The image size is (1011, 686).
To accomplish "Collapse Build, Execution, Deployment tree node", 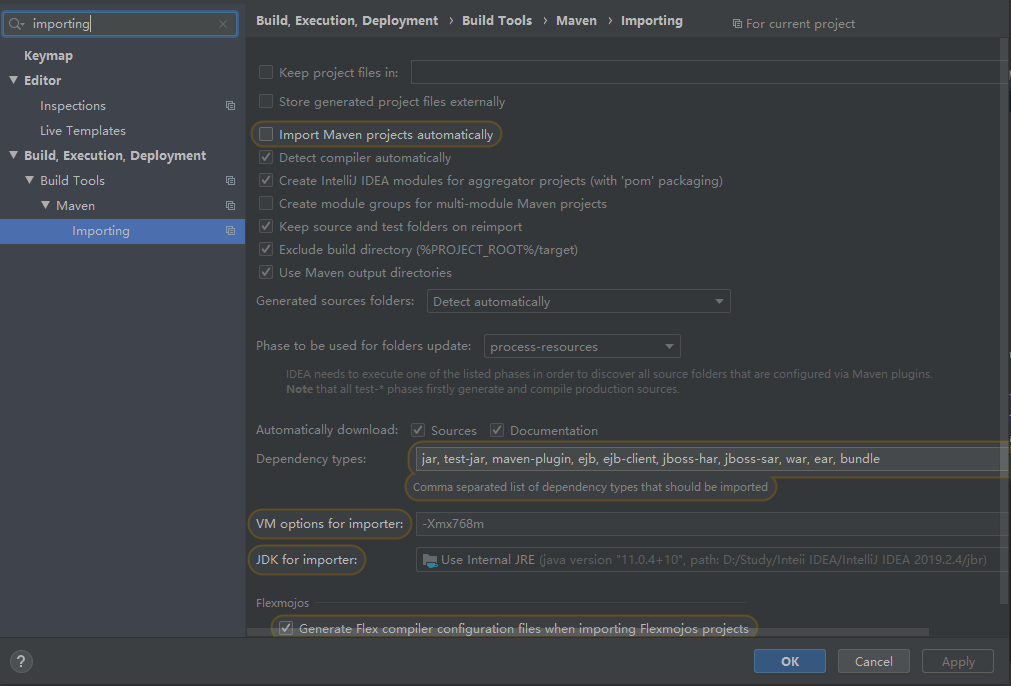I will tap(14, 156).
